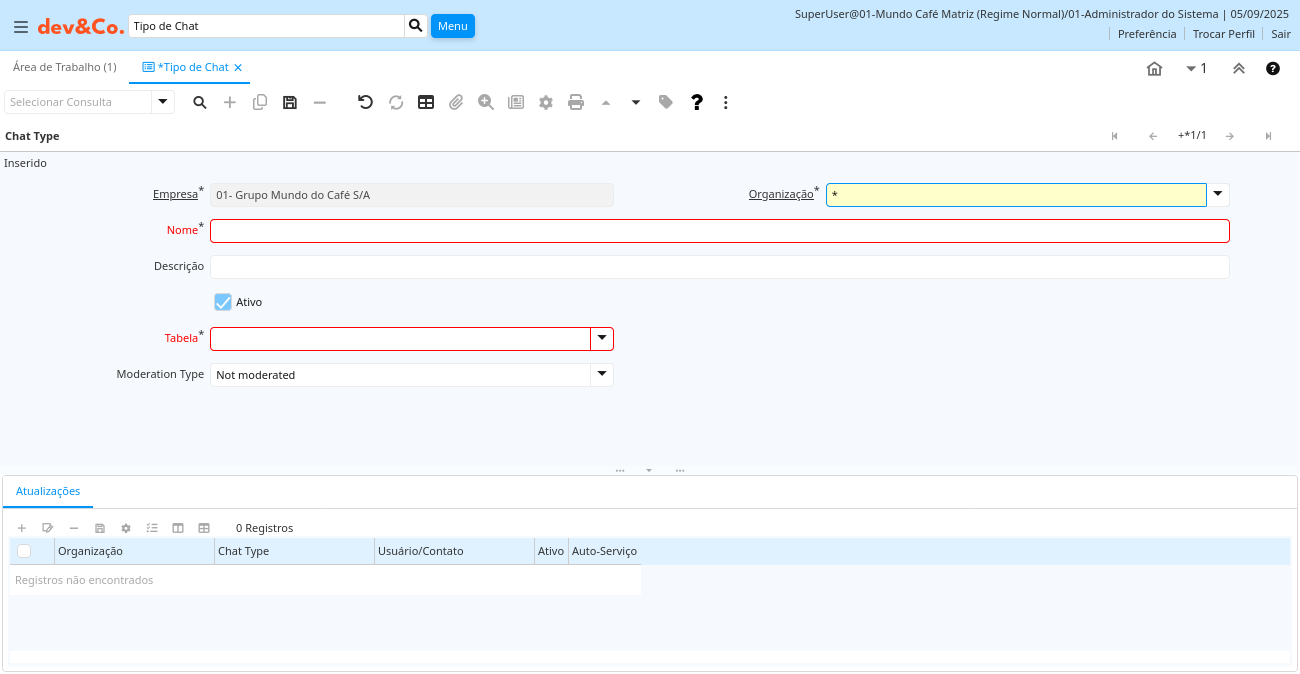Click into the Nome text field

pyautogui.click(x=719, y=231)
